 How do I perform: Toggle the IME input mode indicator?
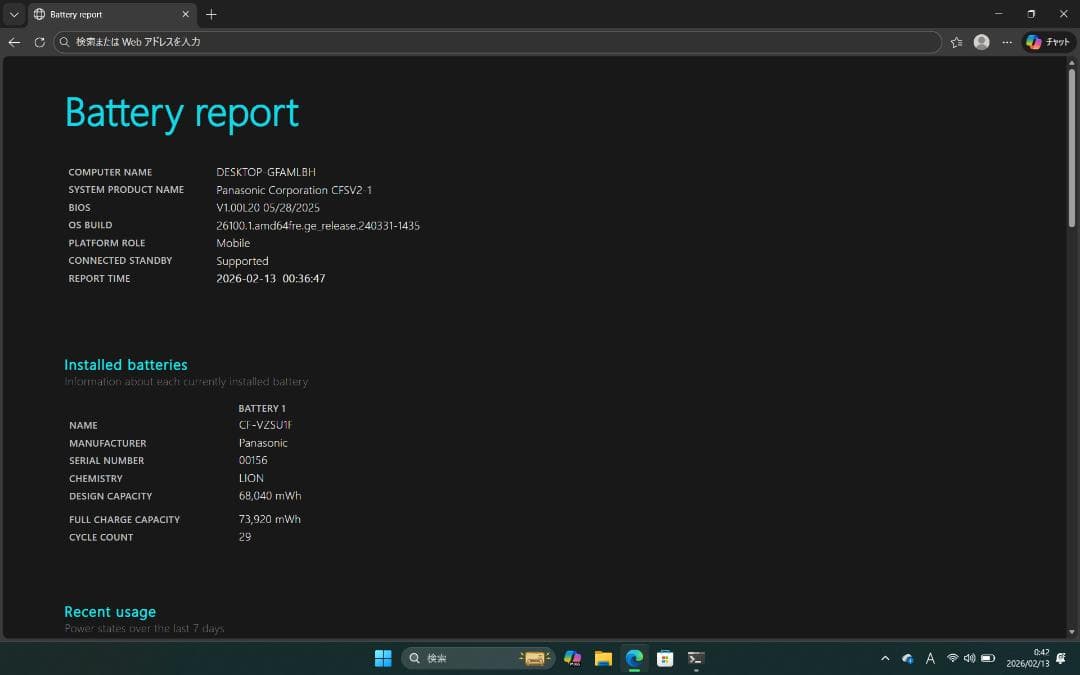pos(930,658)
